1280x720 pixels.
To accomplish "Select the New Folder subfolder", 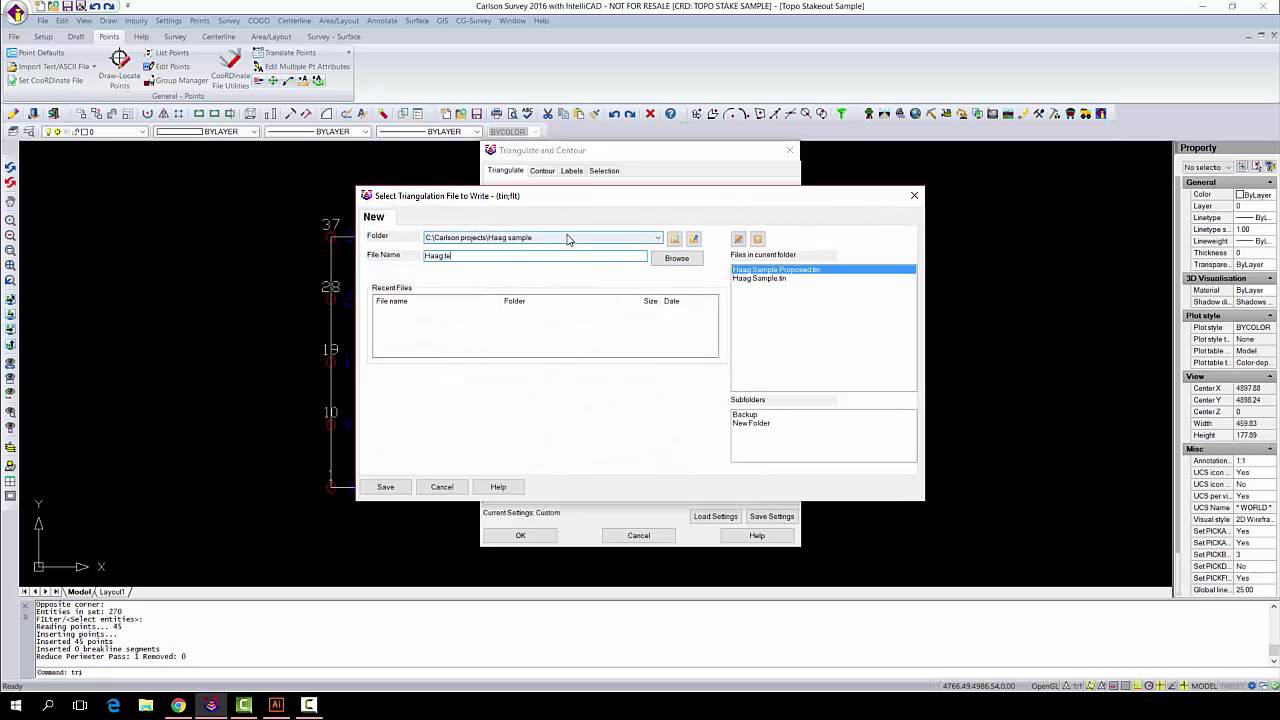I will click(751, 423).
